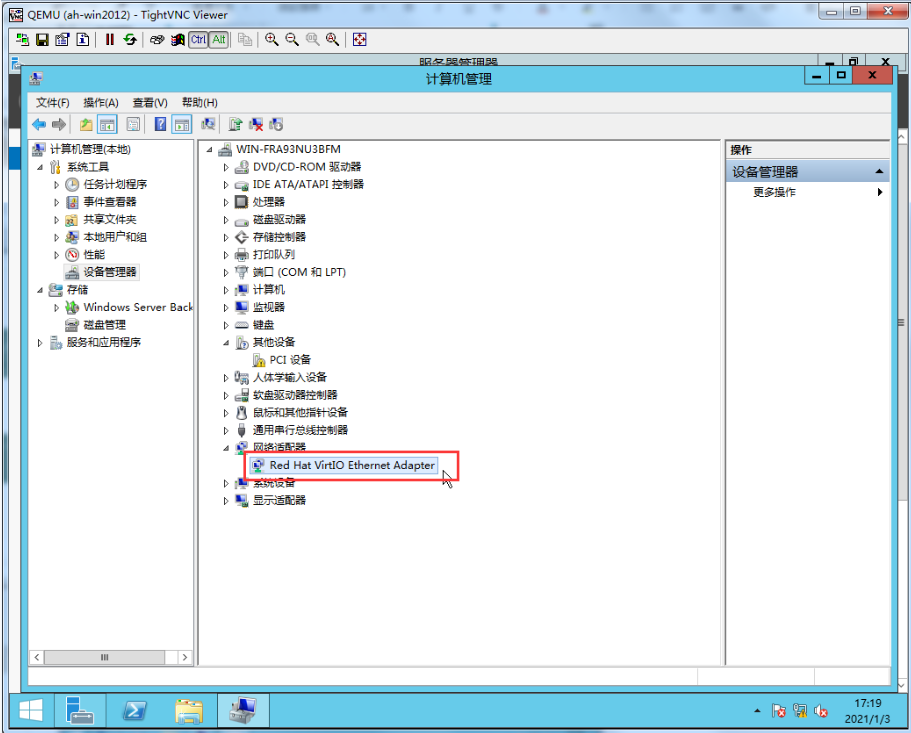This screenshot has height=733, width=911.
Task: Open PowerShell from the taskbar
Action: (x=135, y=710)
